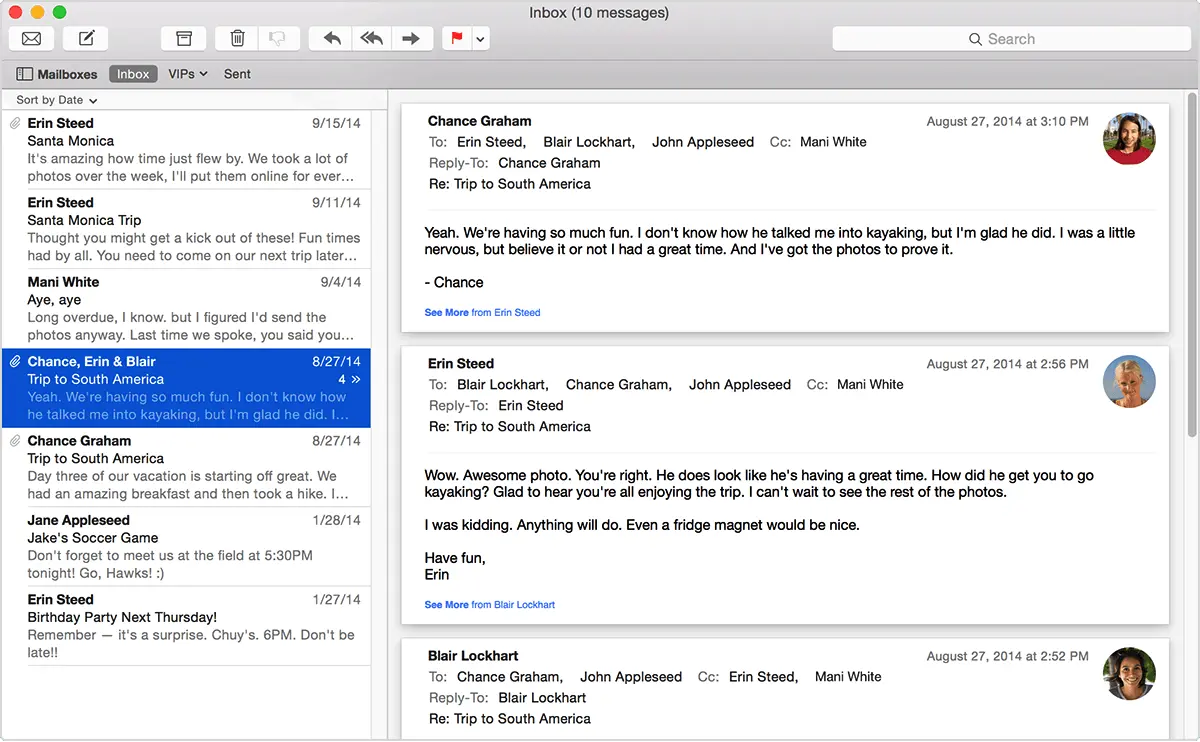Viewport: 1200px width, 742px height.
Task: Click See More from Erin Steed
Action: point(446,312)
